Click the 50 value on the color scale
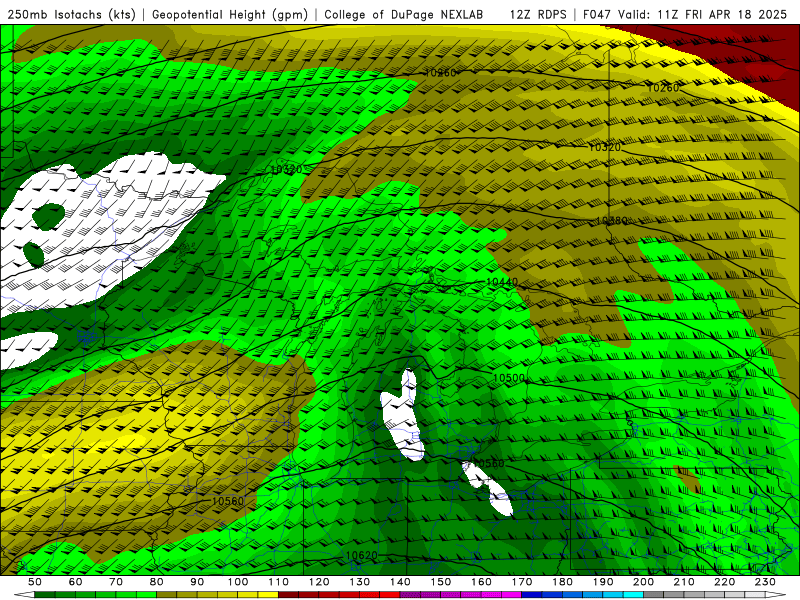 click(x=35, y=582)
